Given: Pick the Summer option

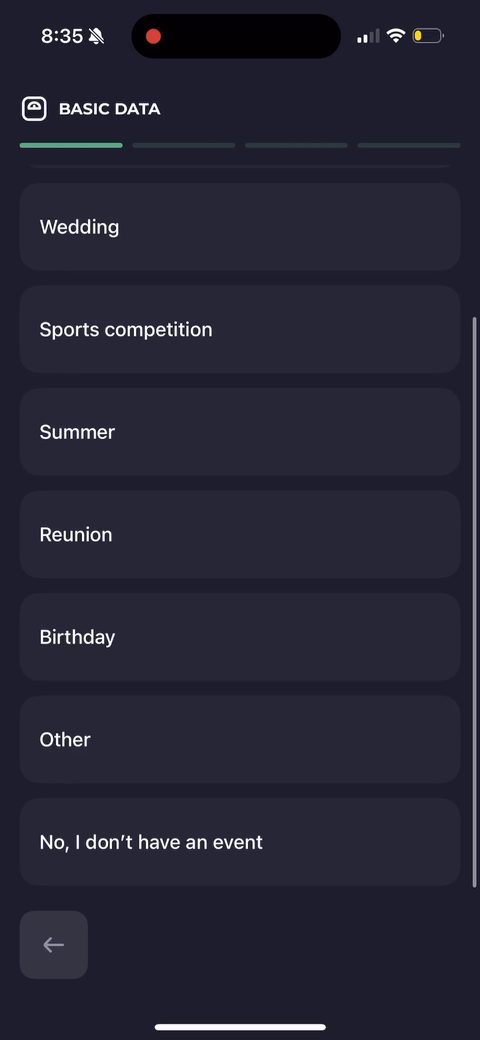Looking at the screenshot, I should click(x=240, y=432).
